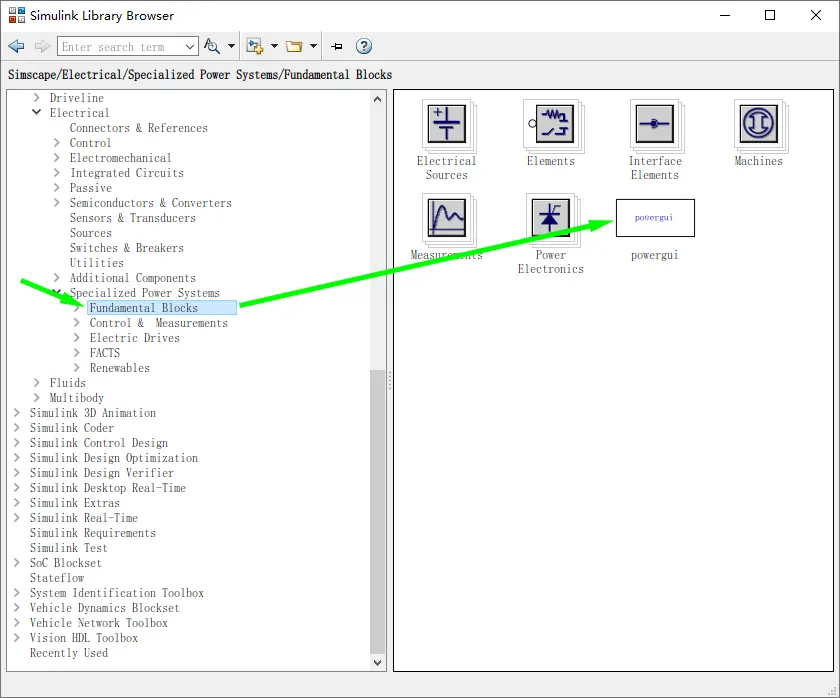
Task: Open the help question mark icon
Action: pos(364,47)
